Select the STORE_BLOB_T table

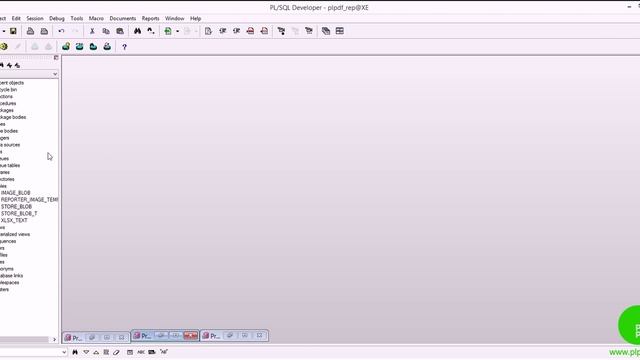pyautogui.click(x=19, y=213)
